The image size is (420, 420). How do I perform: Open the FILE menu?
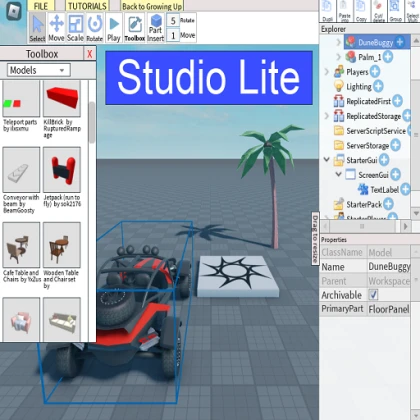[x=41, y=6]
